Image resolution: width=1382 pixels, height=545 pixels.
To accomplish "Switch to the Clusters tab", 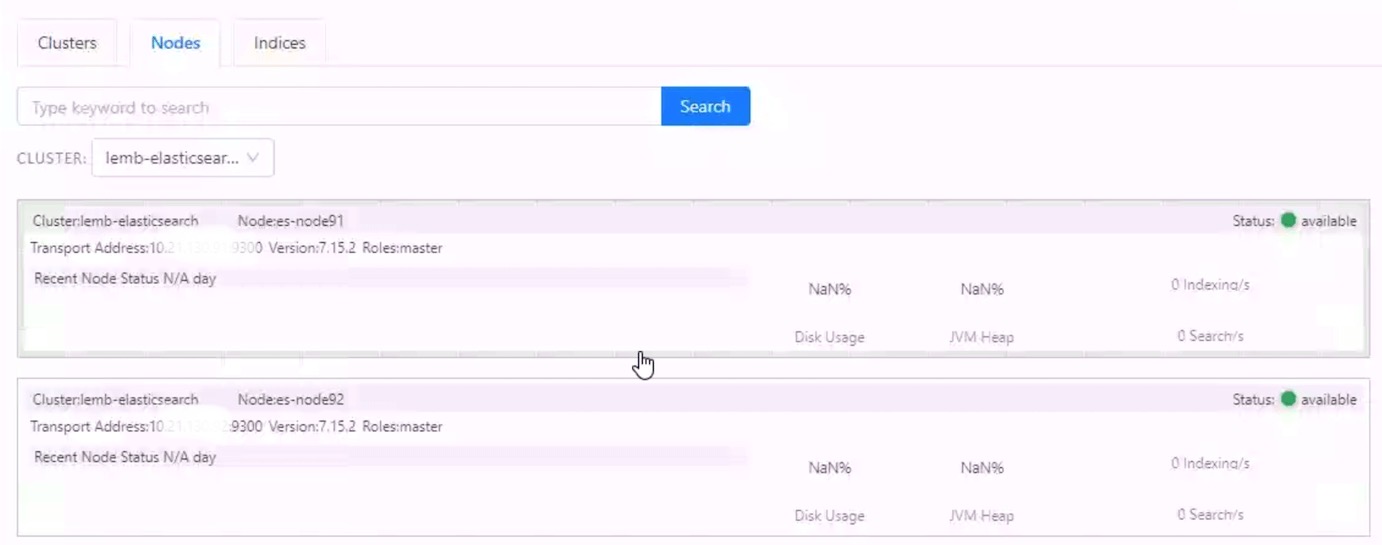I will tap(67, 43).
